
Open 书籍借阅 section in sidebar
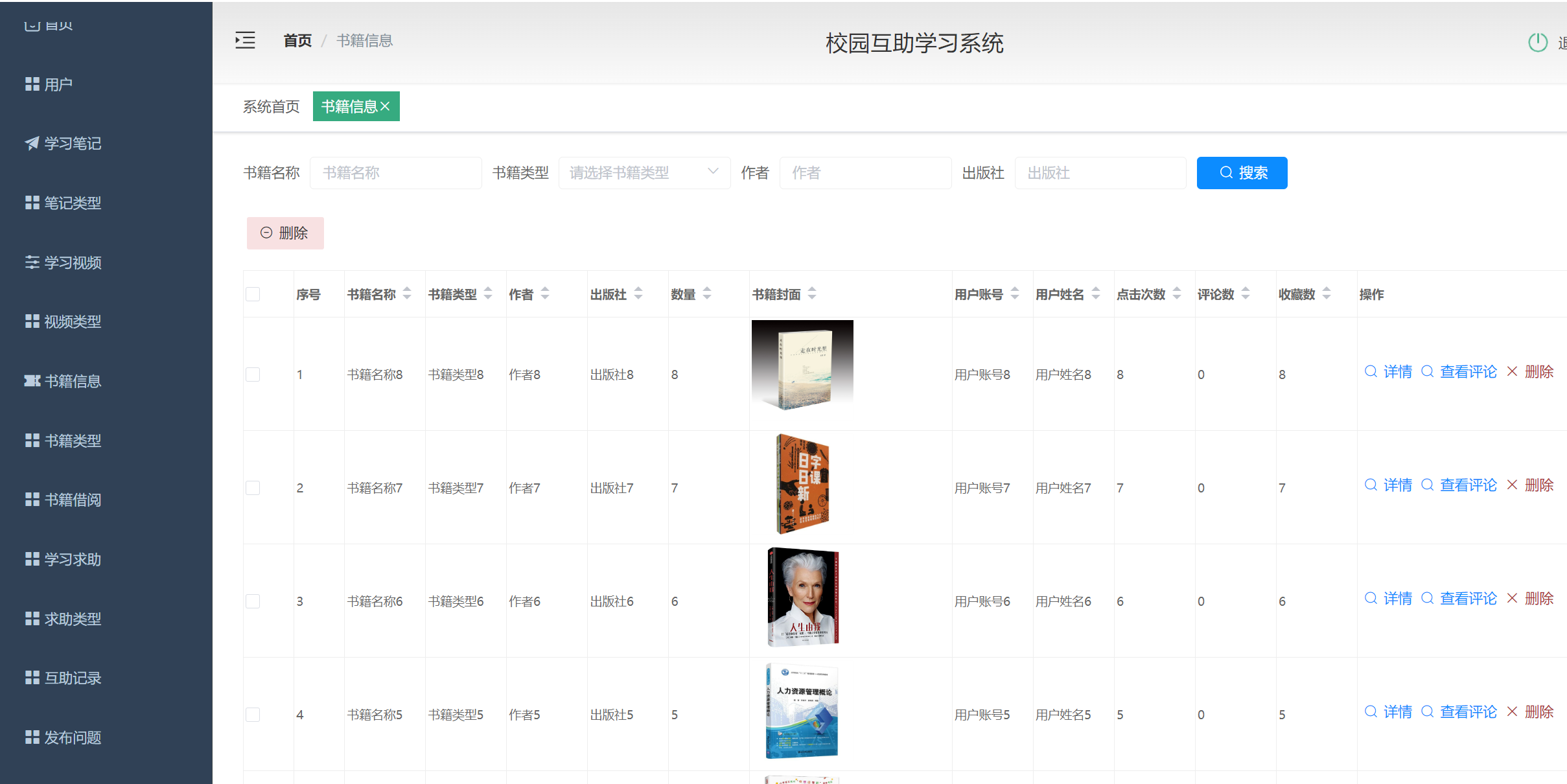click(72, 500)
